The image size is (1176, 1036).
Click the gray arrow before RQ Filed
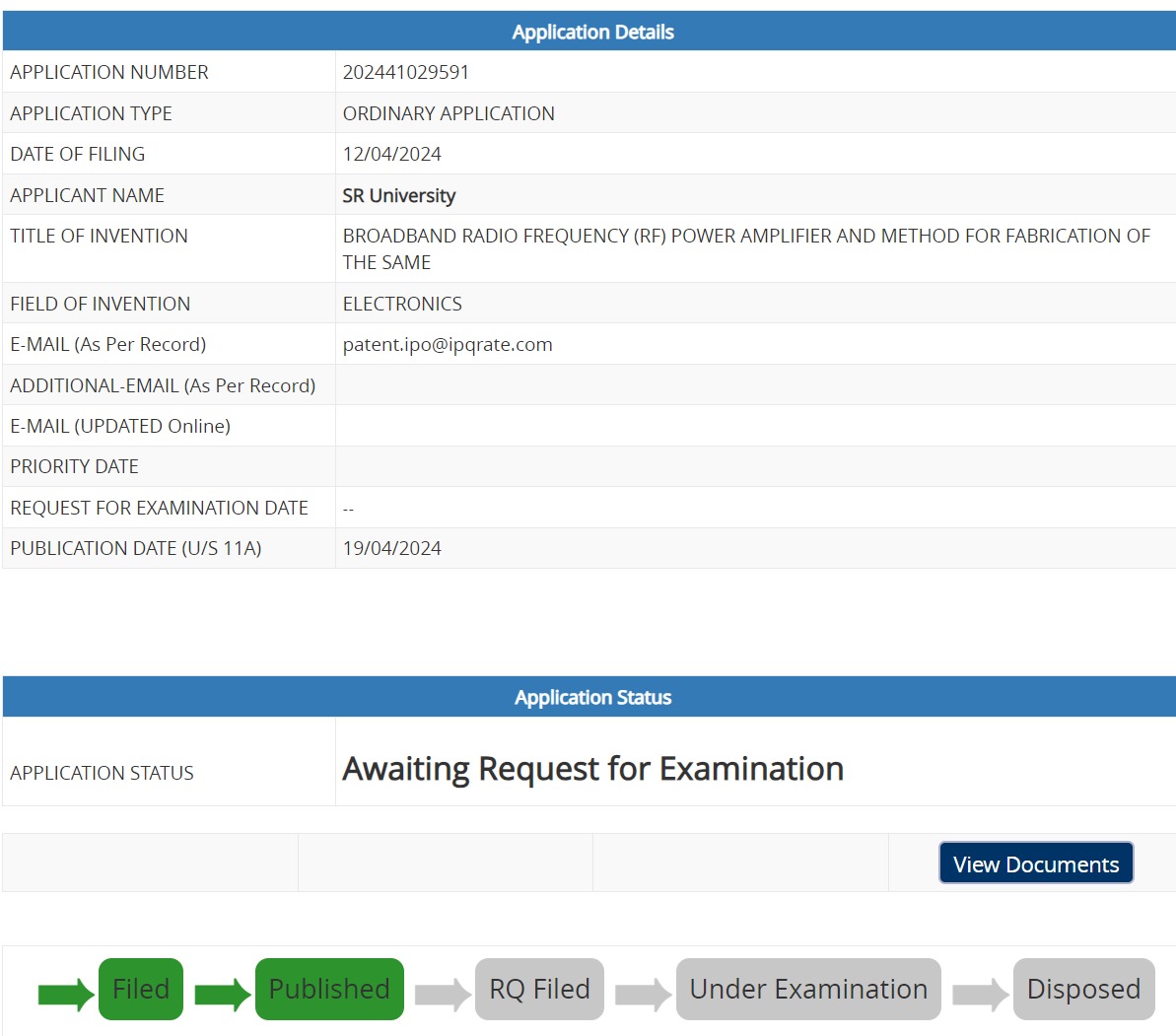click(x=443, y=994)
